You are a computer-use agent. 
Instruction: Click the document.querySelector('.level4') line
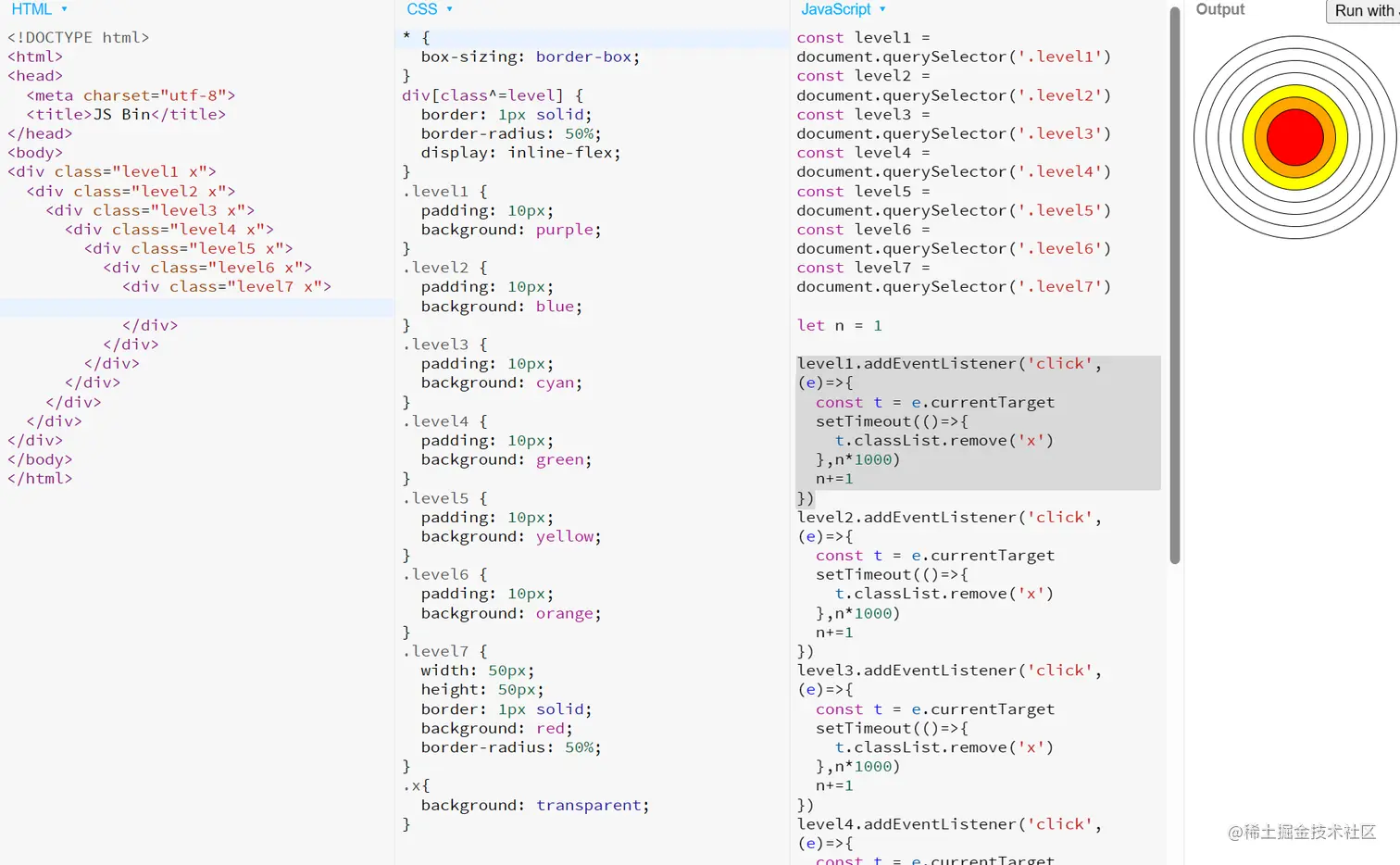coord(954,171)
